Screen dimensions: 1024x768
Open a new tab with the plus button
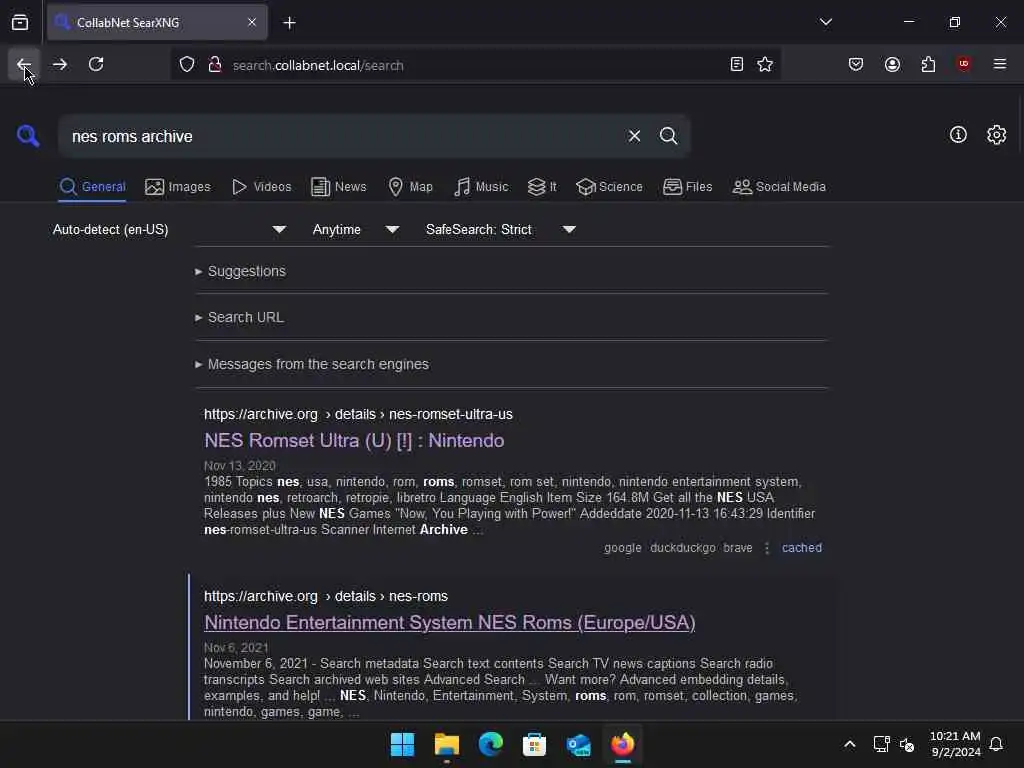[x=289, y=24]
